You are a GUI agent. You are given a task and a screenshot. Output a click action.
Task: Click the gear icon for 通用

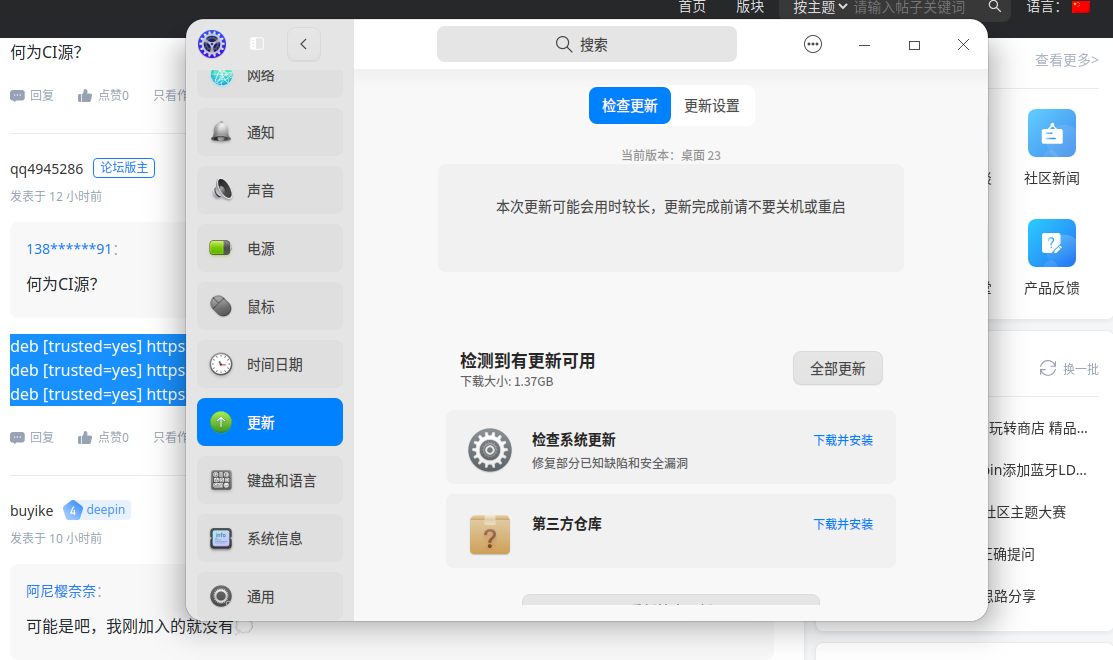pos(221,596)
